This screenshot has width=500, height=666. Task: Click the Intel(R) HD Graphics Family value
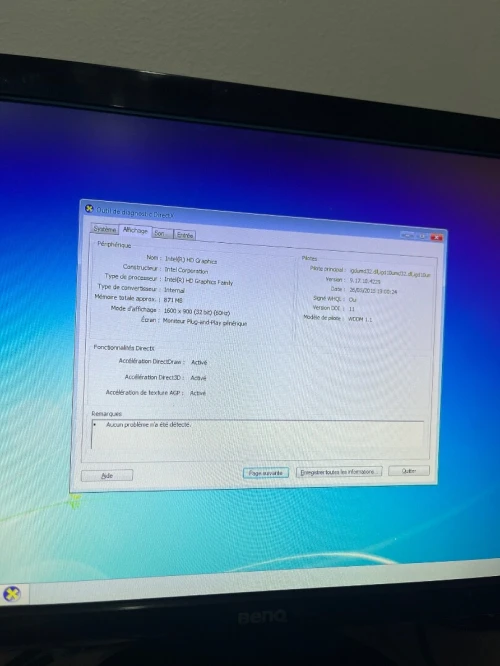pos(198,281)
